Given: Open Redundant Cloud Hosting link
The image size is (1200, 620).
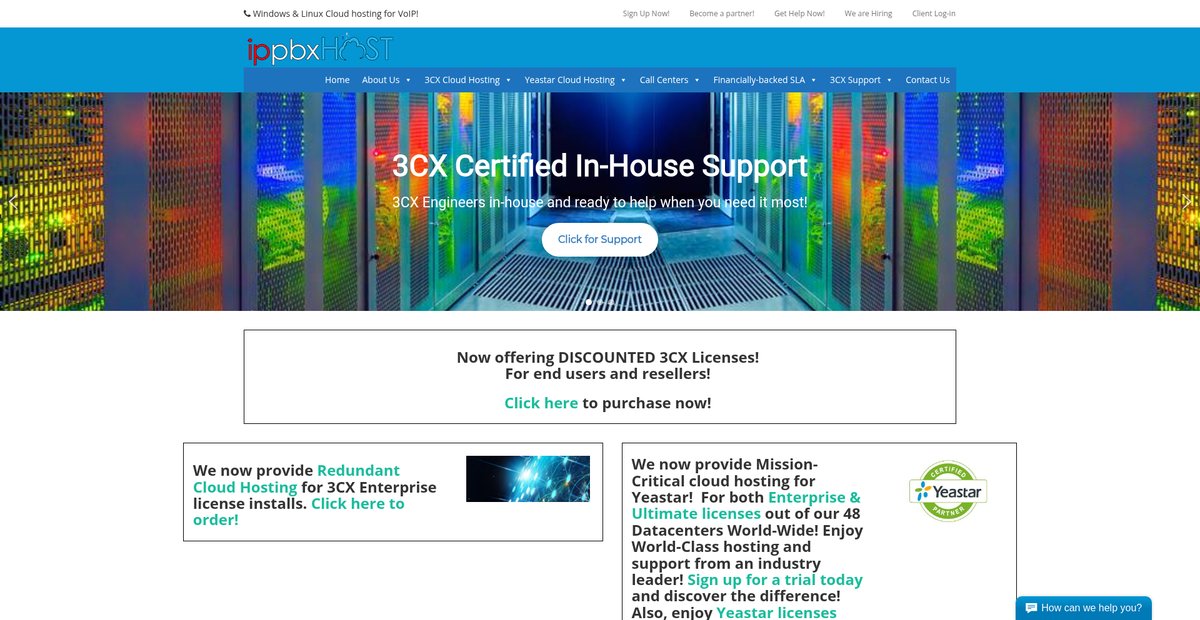Looking at the screenshot, I should tap(297, 479).
